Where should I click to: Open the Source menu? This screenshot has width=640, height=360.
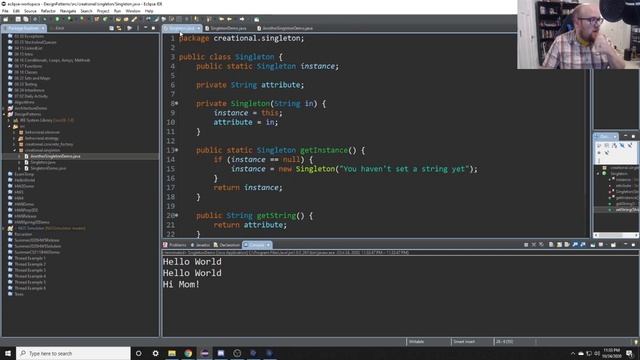pyautogui.click(x=30, y=11)
